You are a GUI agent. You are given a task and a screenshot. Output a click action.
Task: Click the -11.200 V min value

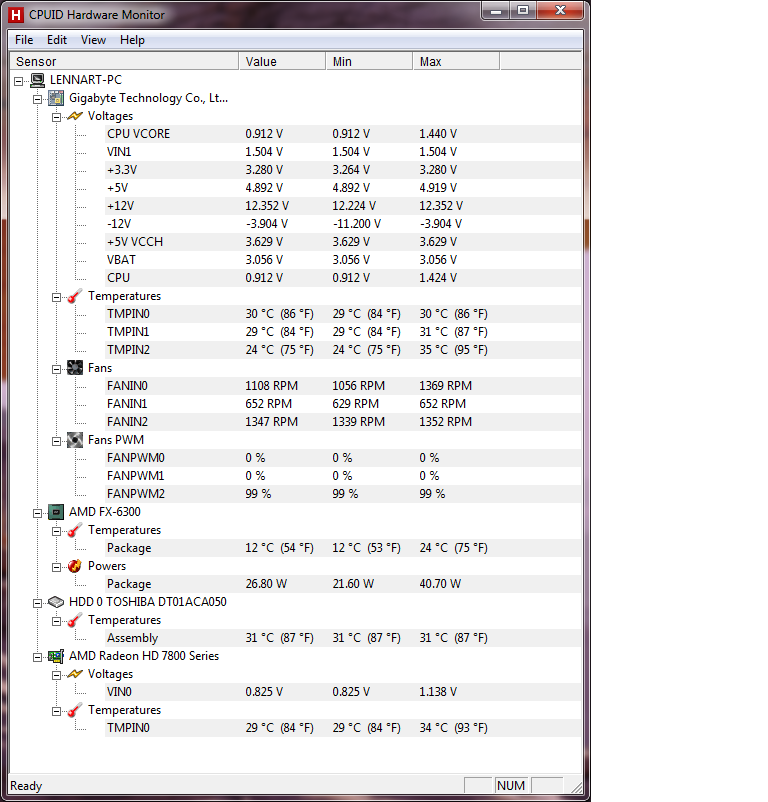pos(357,224)
